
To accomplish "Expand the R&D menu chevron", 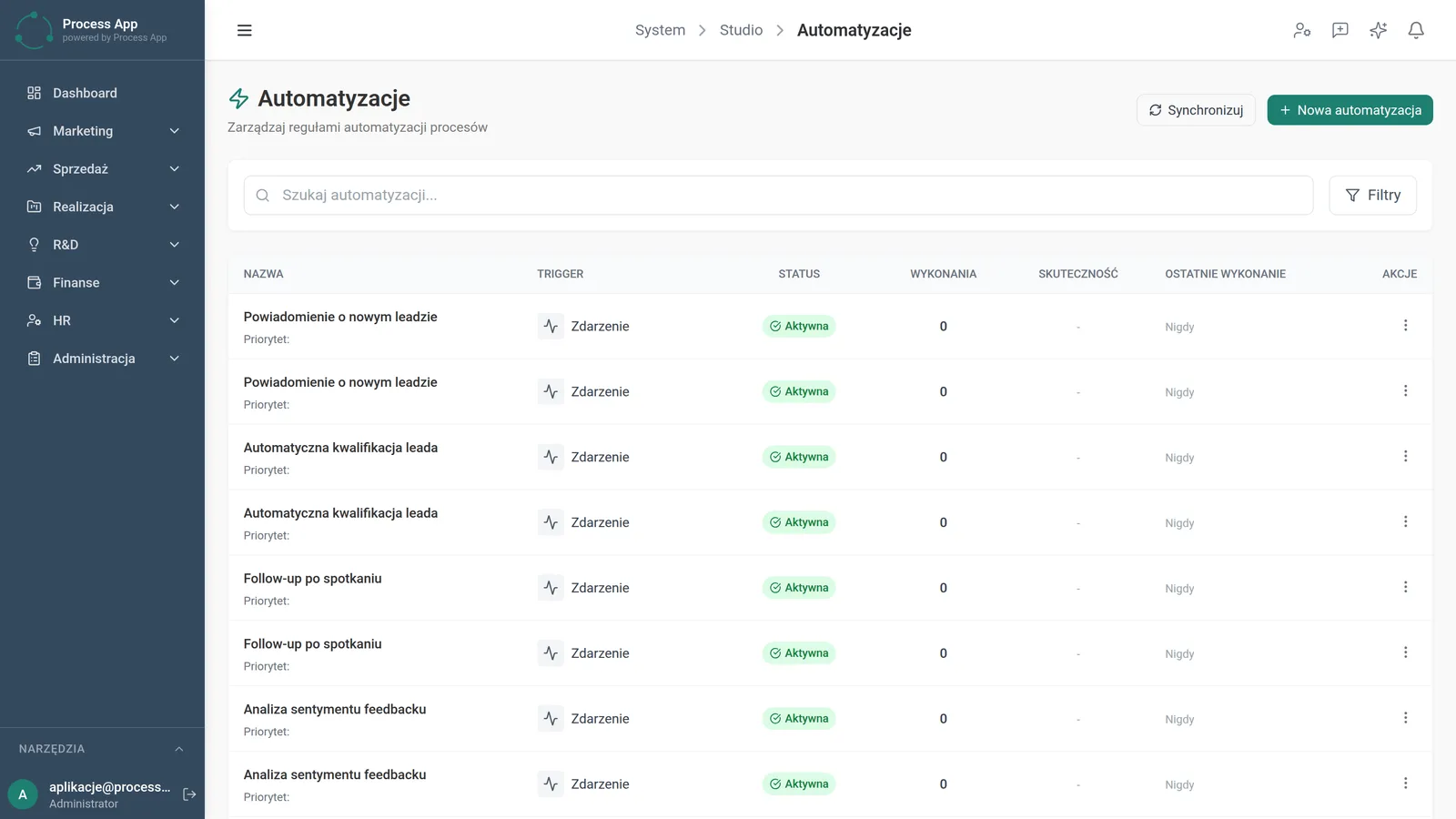I will 175,245.
